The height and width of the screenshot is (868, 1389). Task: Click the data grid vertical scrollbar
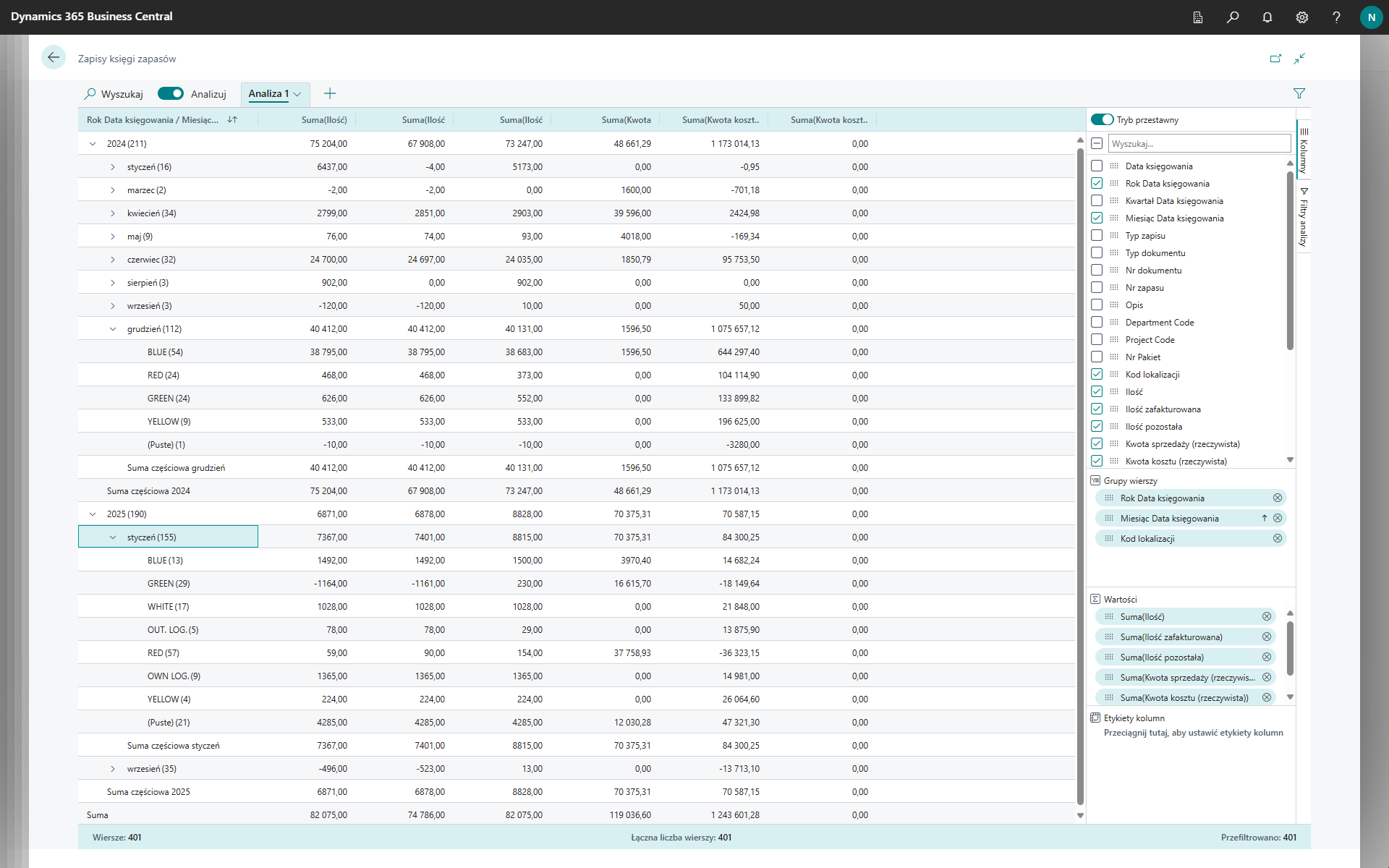[x=1080, y=477]
